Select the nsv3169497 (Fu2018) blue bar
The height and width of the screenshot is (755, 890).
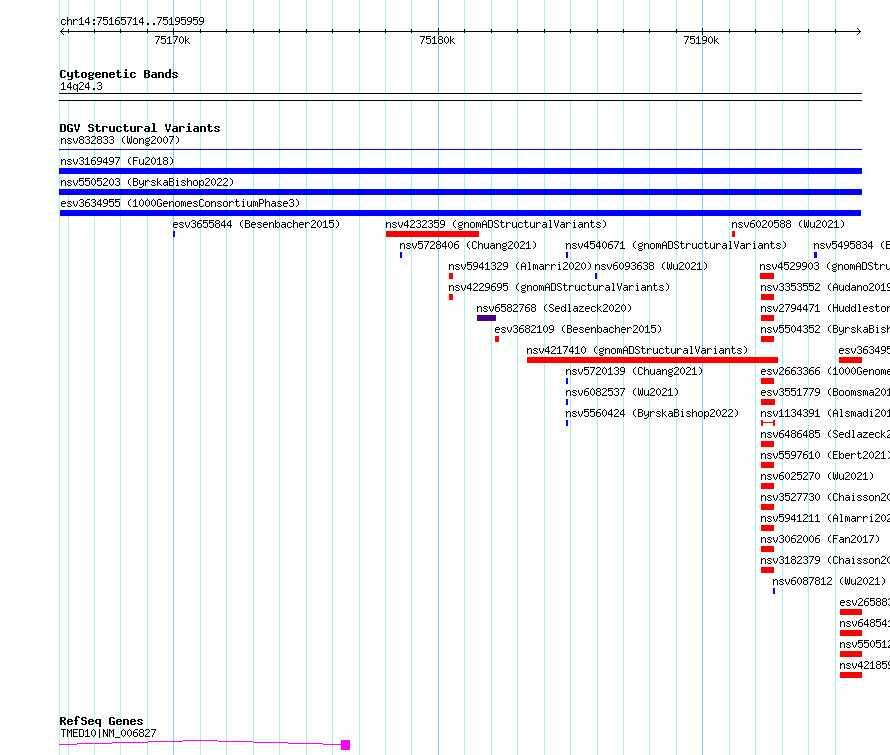pyautogui.click(x=460, y=171)
